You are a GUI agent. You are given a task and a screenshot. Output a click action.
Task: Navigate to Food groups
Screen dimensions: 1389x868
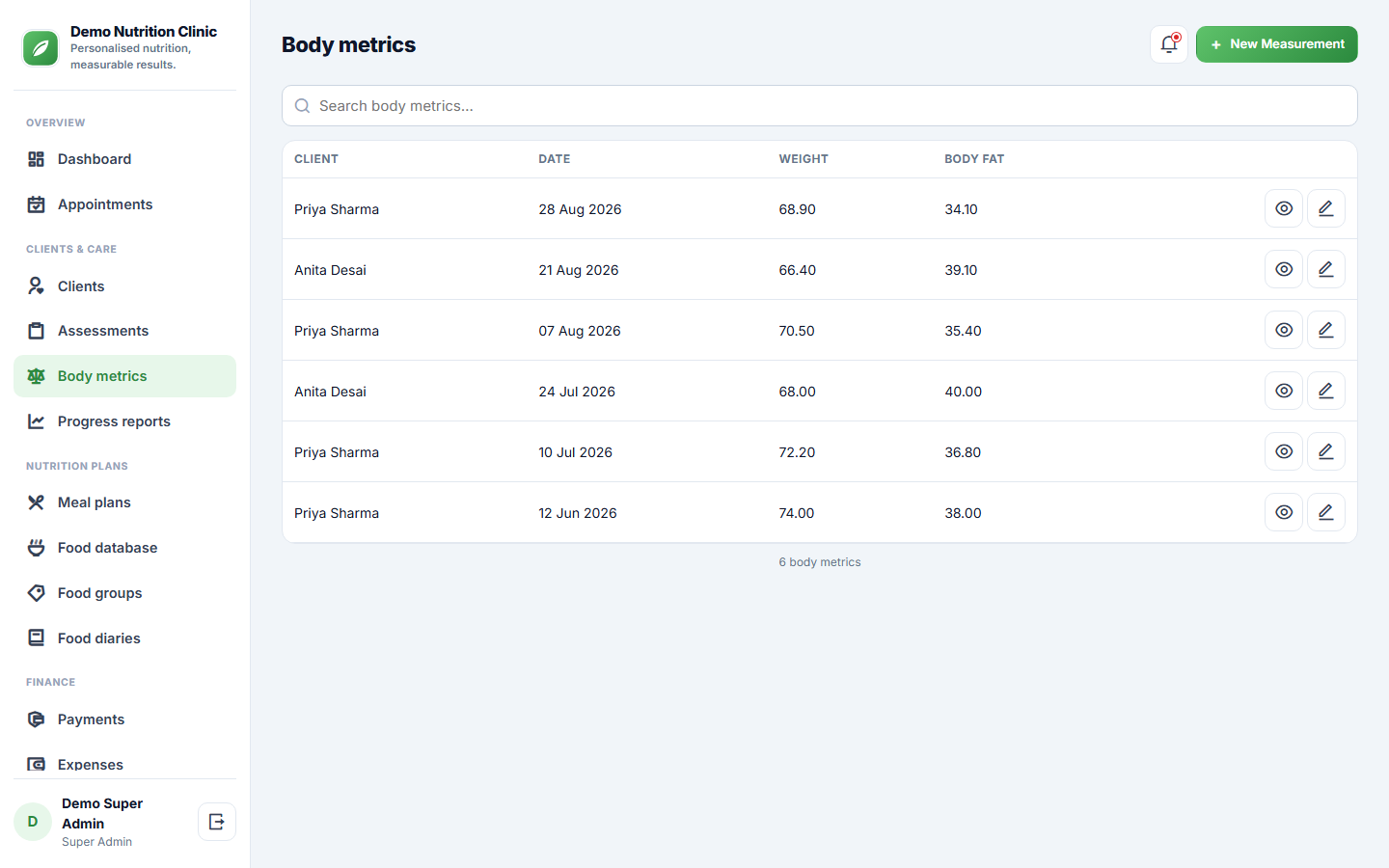(124, 593)
